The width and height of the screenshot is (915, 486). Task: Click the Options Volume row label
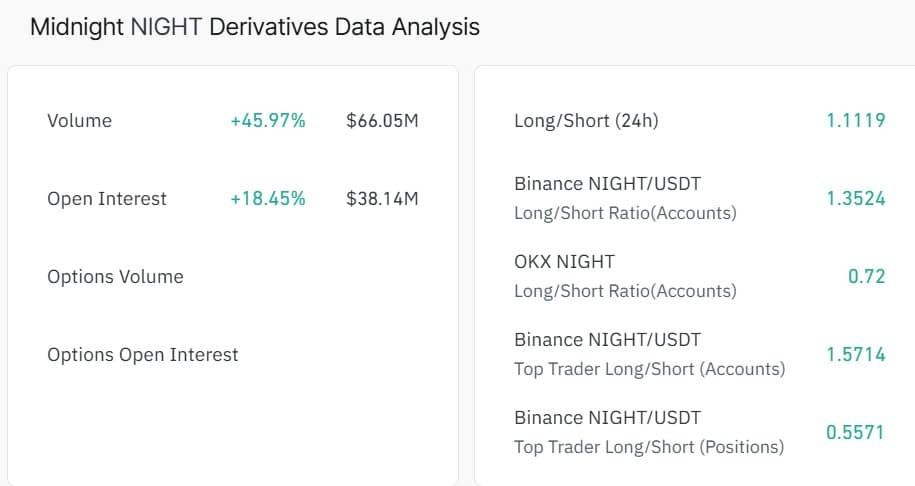click(115, 277)
